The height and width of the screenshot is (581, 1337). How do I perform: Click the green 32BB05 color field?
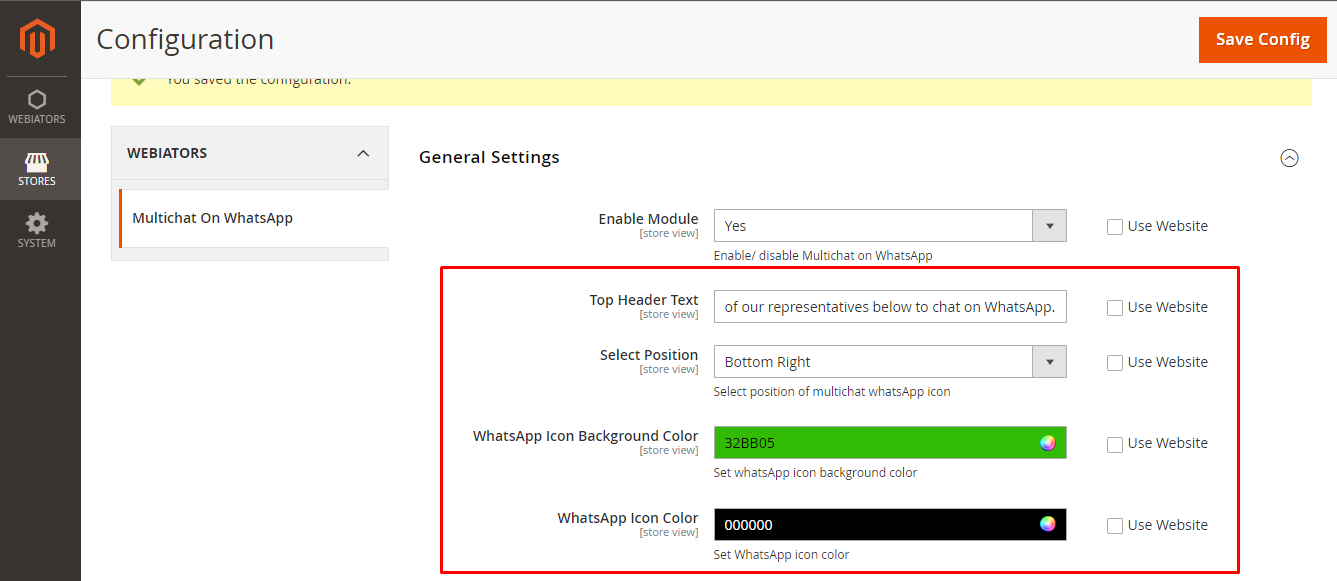(890, 443)
